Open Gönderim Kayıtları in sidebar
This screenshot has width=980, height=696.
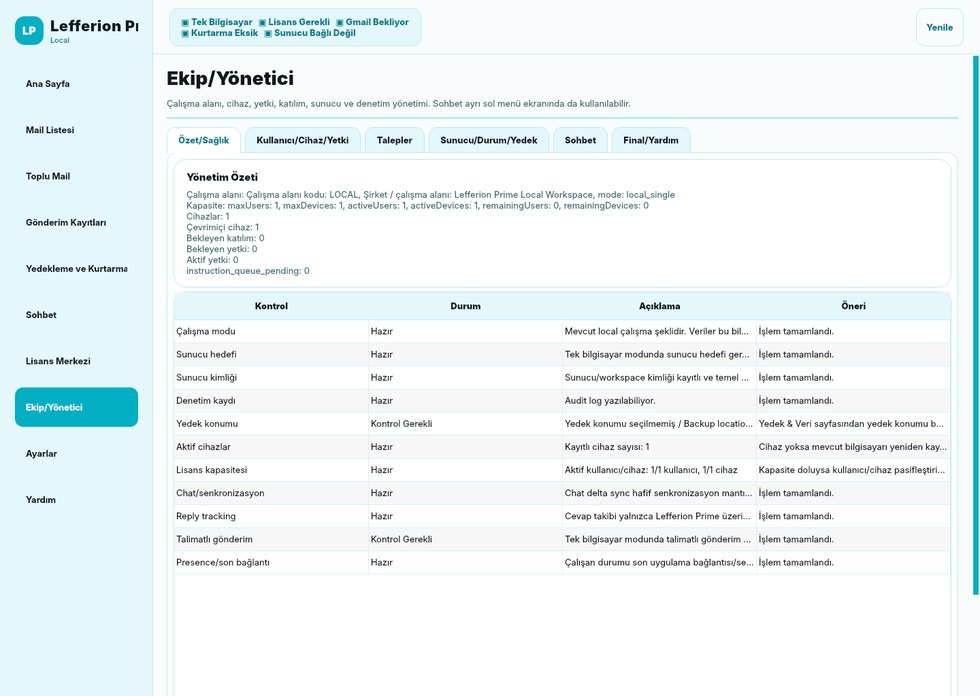[x=76, y=222]
